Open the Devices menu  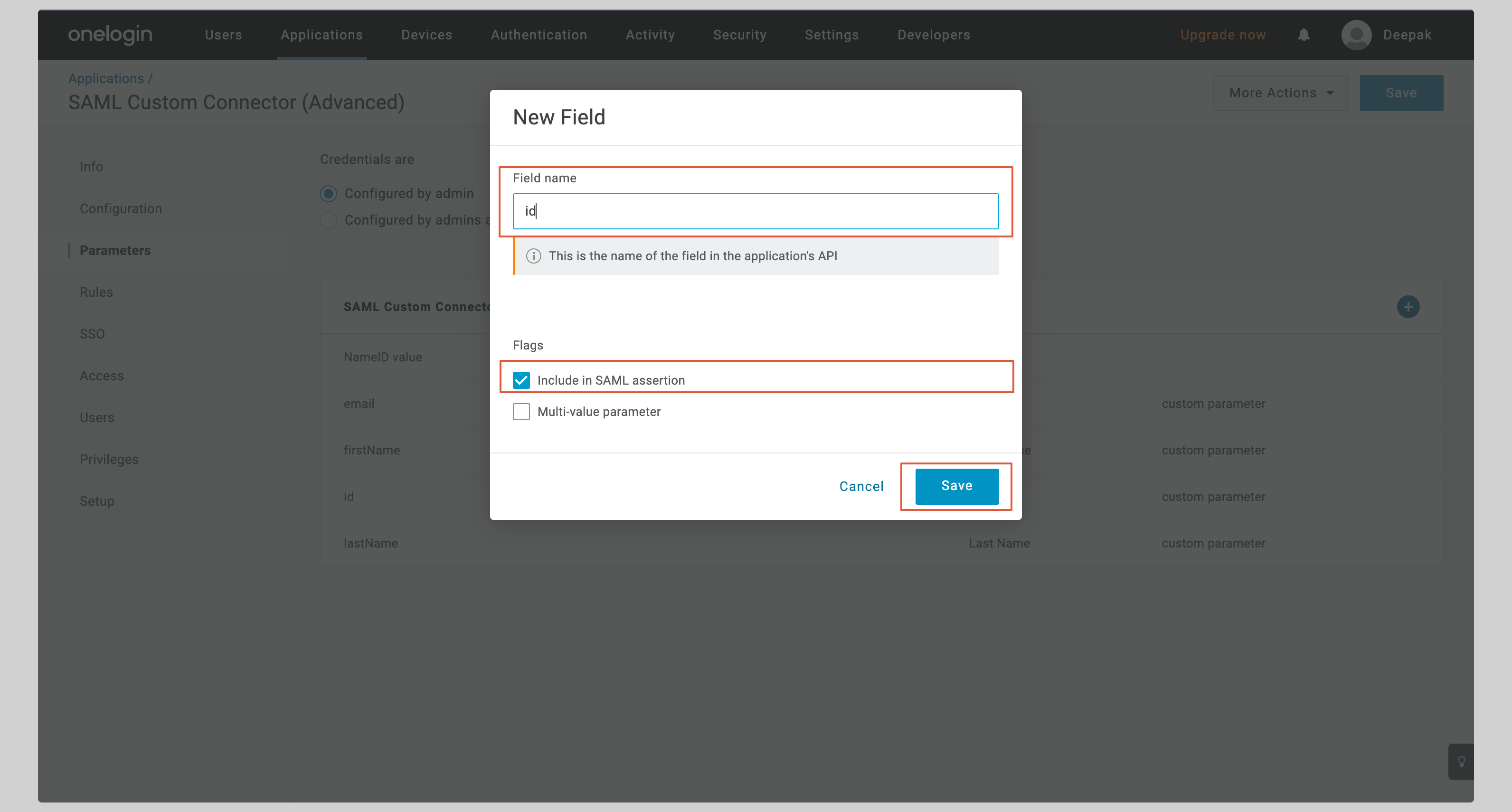click(427, 35)
